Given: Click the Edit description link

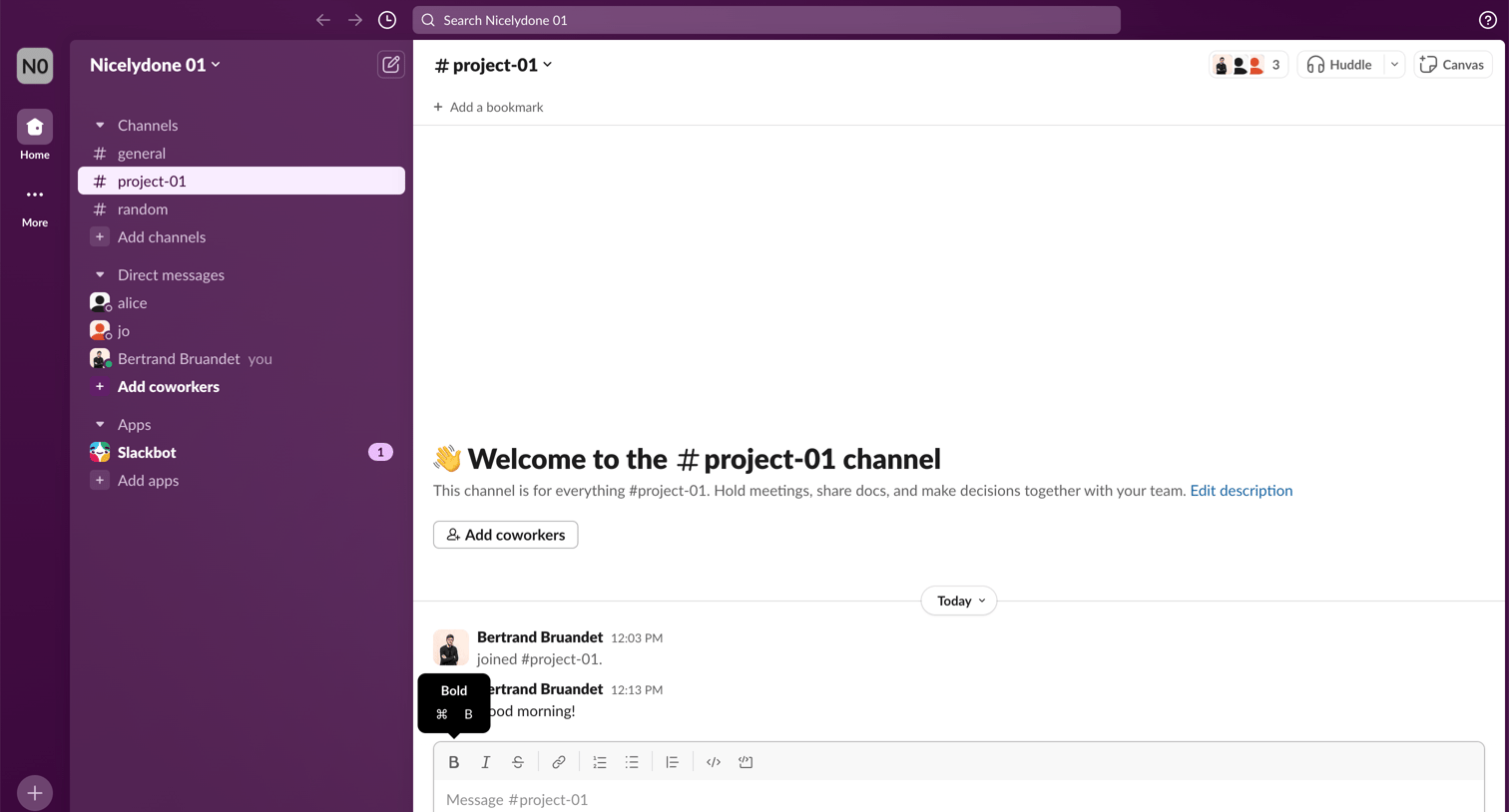Looking at the screenshot, I should pyautogui.click(x=1242, y=491).
